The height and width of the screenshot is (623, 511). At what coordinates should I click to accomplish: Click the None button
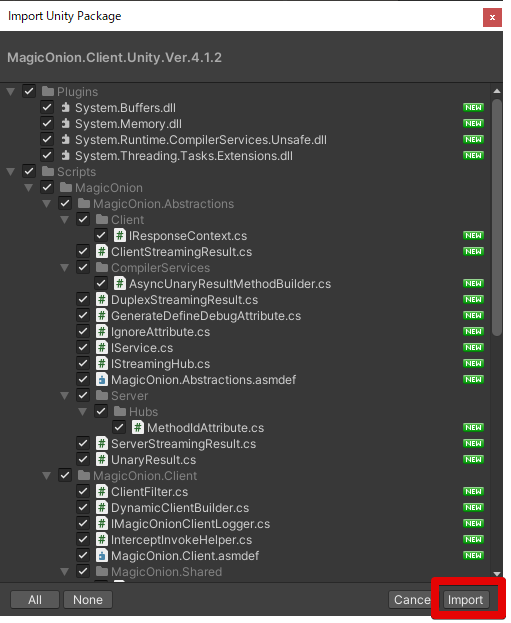pos(88,600)
